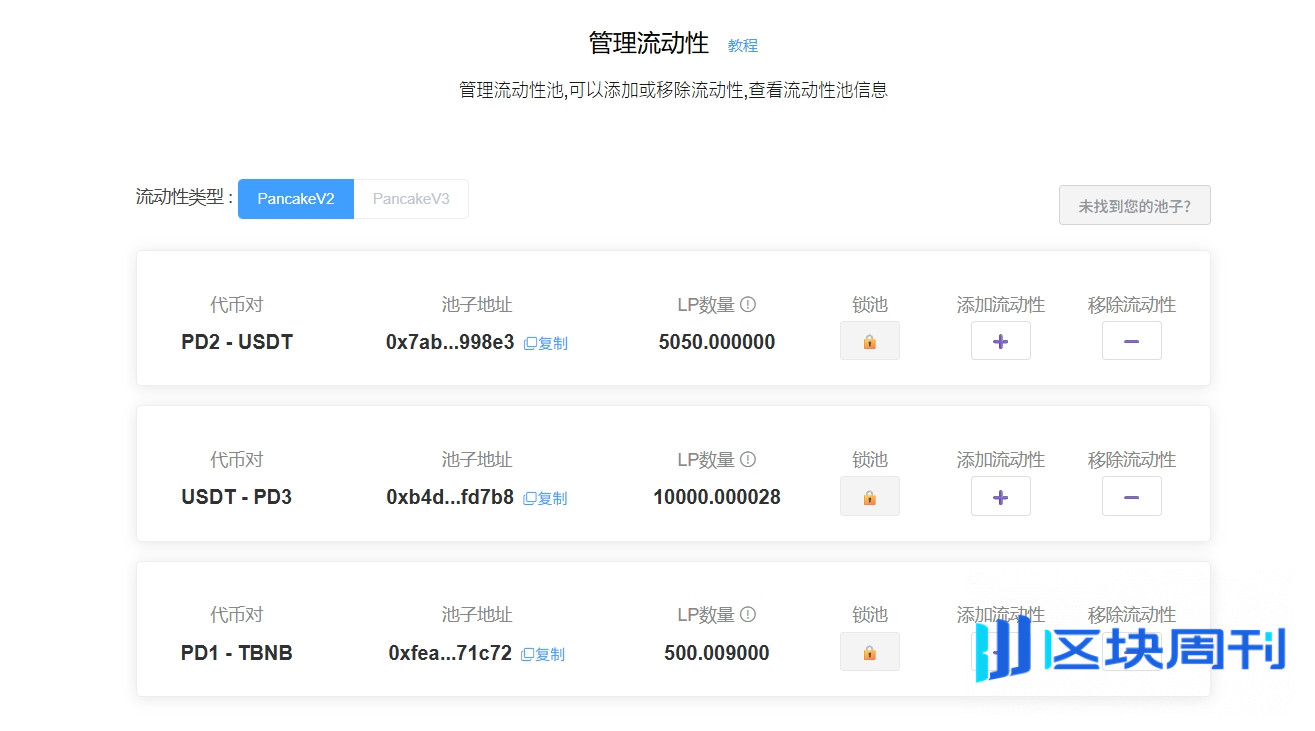Switch to the PancakeV3 liquidity type tab
1315x731 pixels.
(411, 199)
